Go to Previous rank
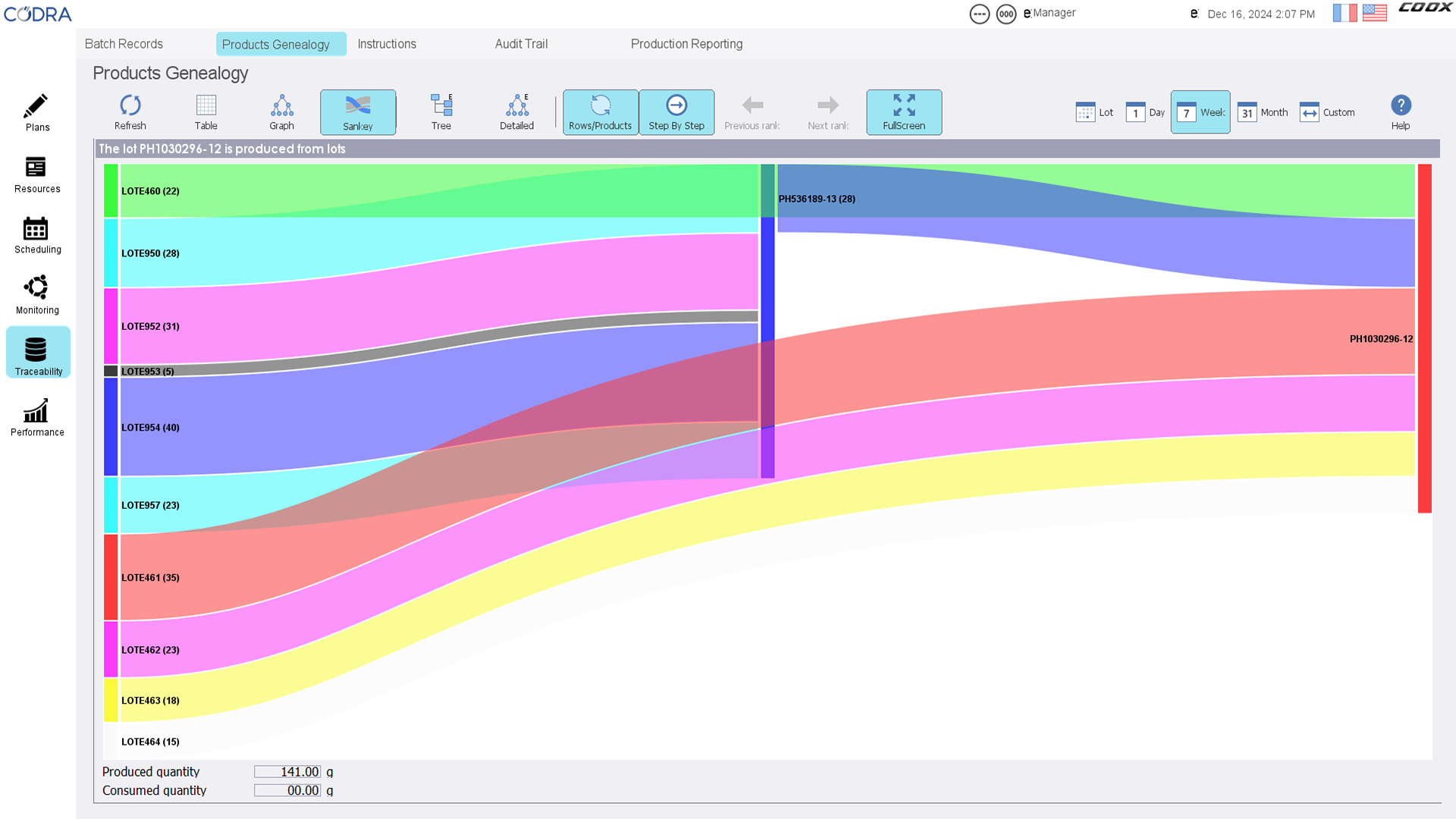This screenshot has height=819, width=1456. point(752,112)
